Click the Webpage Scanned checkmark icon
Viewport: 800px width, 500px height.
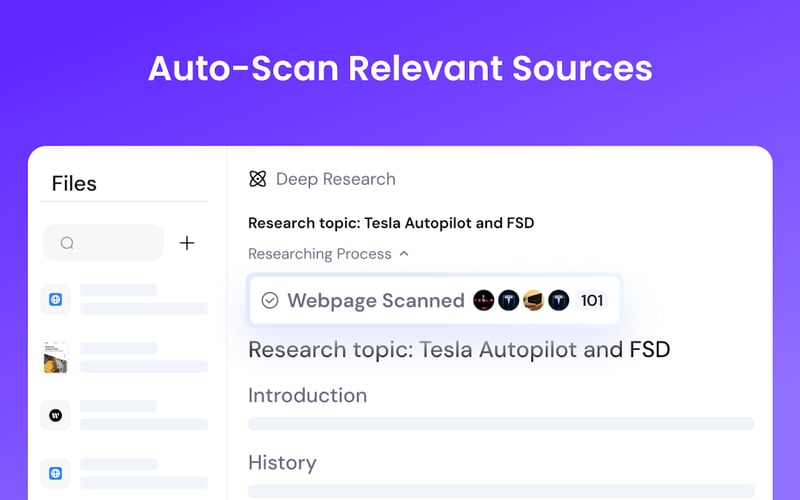coord(270,301)
